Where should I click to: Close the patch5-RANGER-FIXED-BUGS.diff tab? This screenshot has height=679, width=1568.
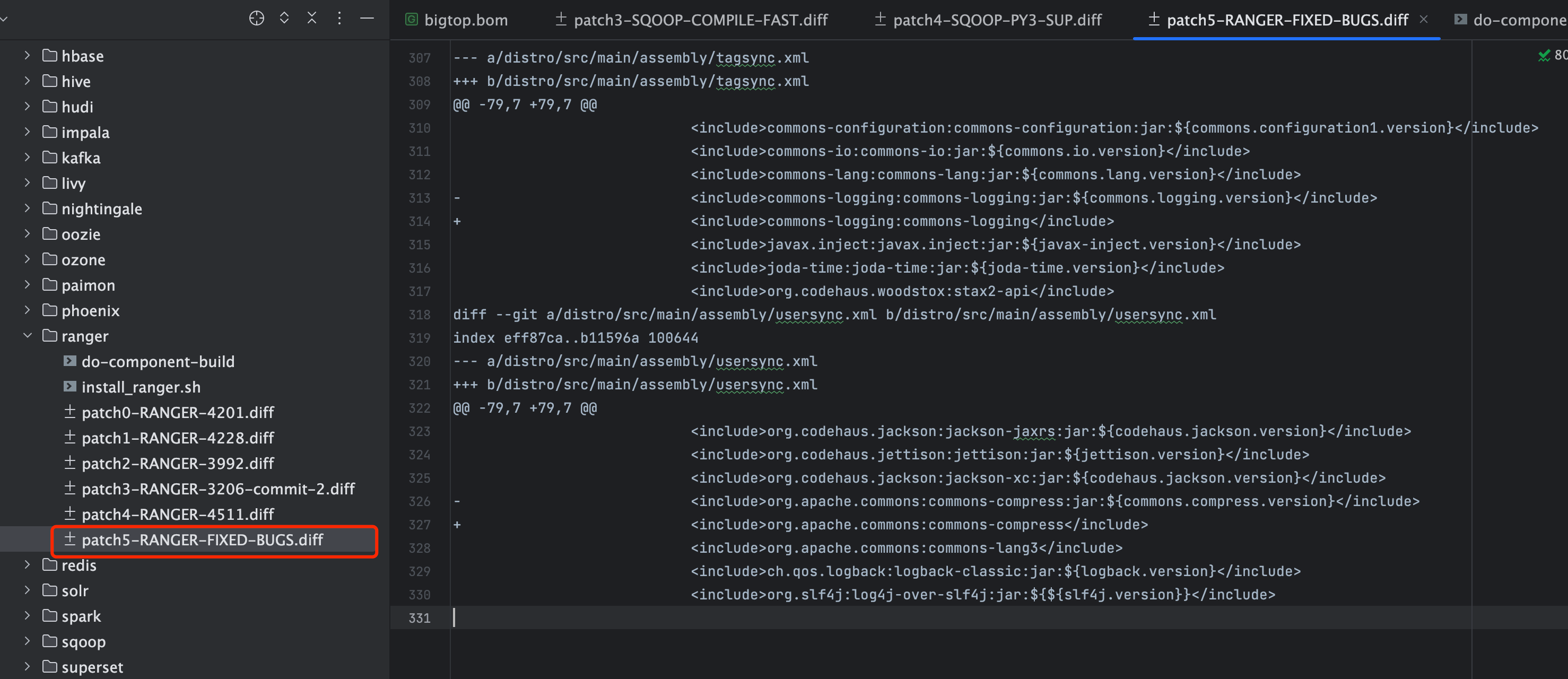click(x=1424, y=20)
